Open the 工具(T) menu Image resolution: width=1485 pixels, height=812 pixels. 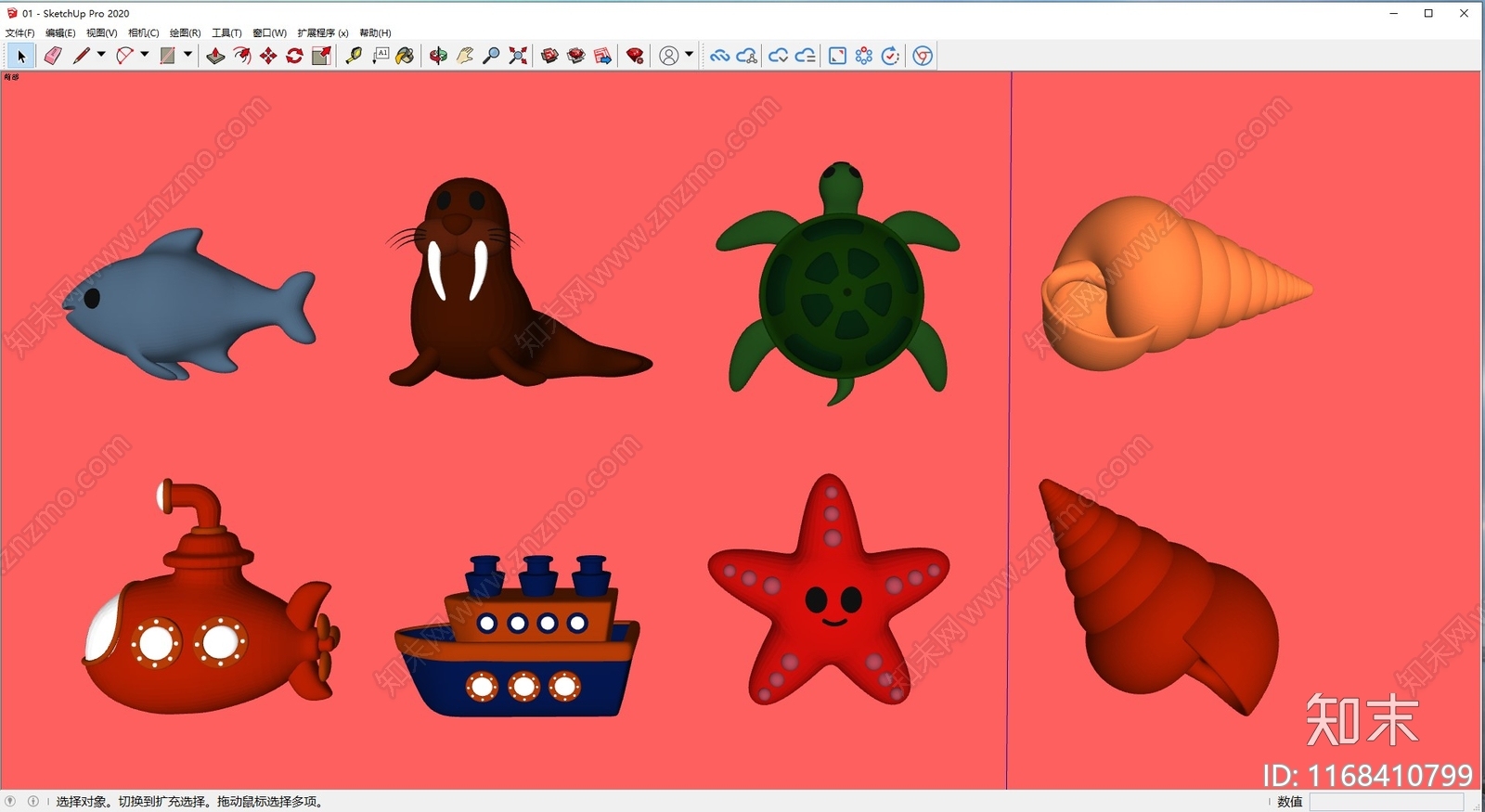[226, 32]
